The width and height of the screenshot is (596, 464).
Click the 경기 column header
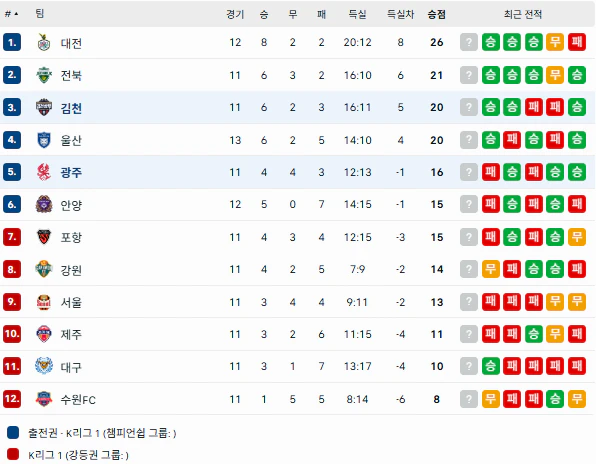(235, 14)
